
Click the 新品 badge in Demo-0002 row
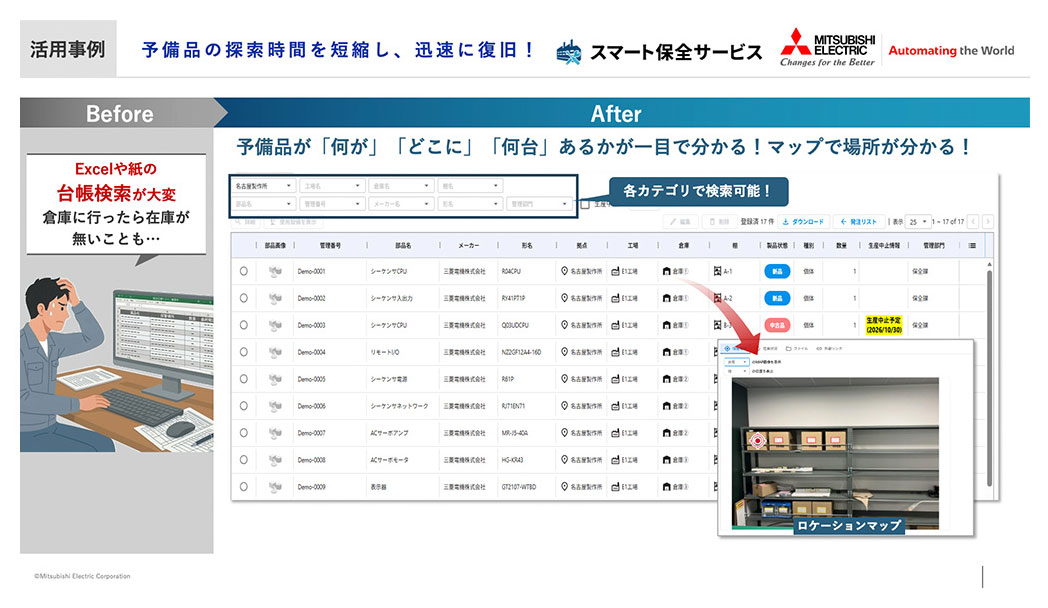pyautogui.click(x=777, y=298)
